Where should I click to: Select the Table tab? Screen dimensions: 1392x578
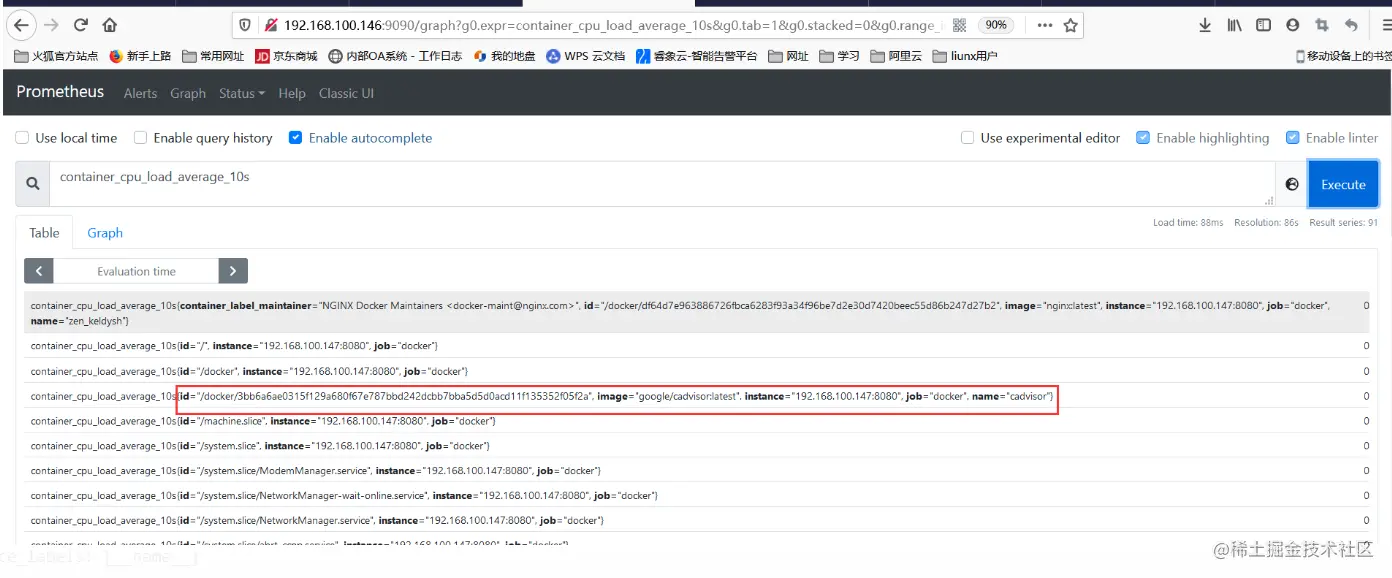click(44, 233)
